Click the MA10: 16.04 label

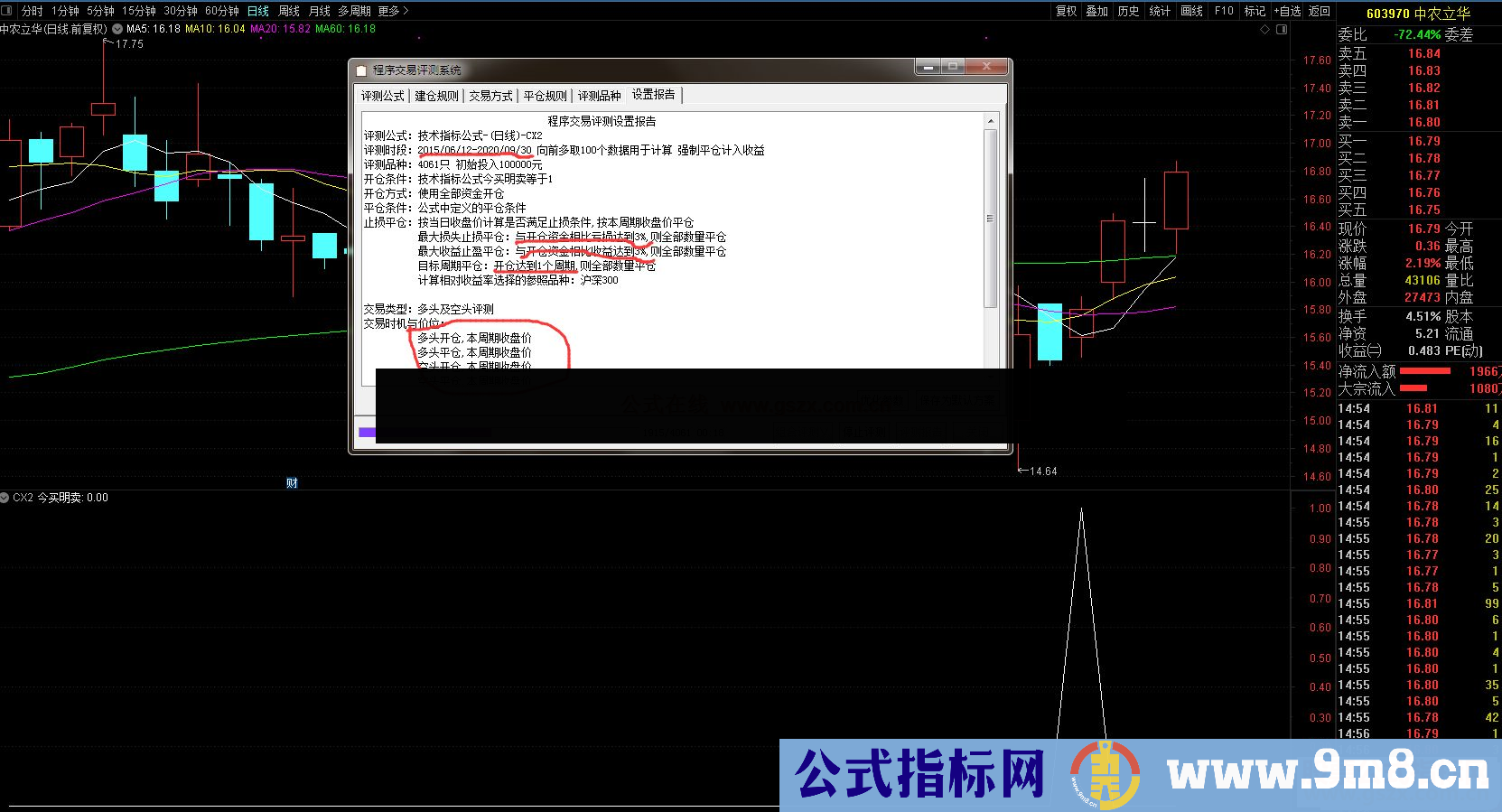(x=215, y=29)
